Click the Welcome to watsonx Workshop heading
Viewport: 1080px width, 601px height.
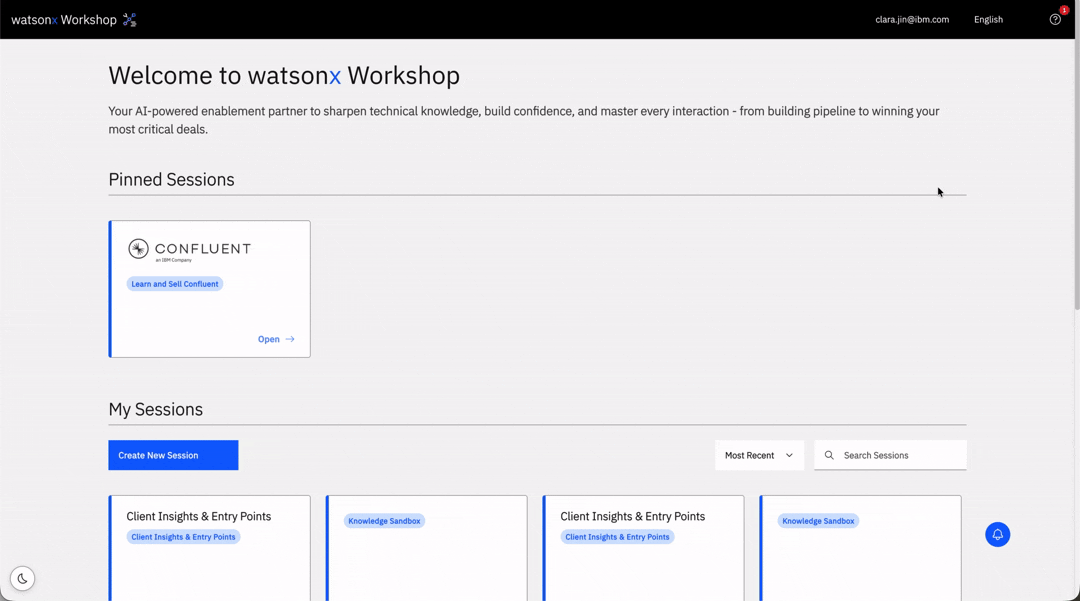[x=284, y=75]
